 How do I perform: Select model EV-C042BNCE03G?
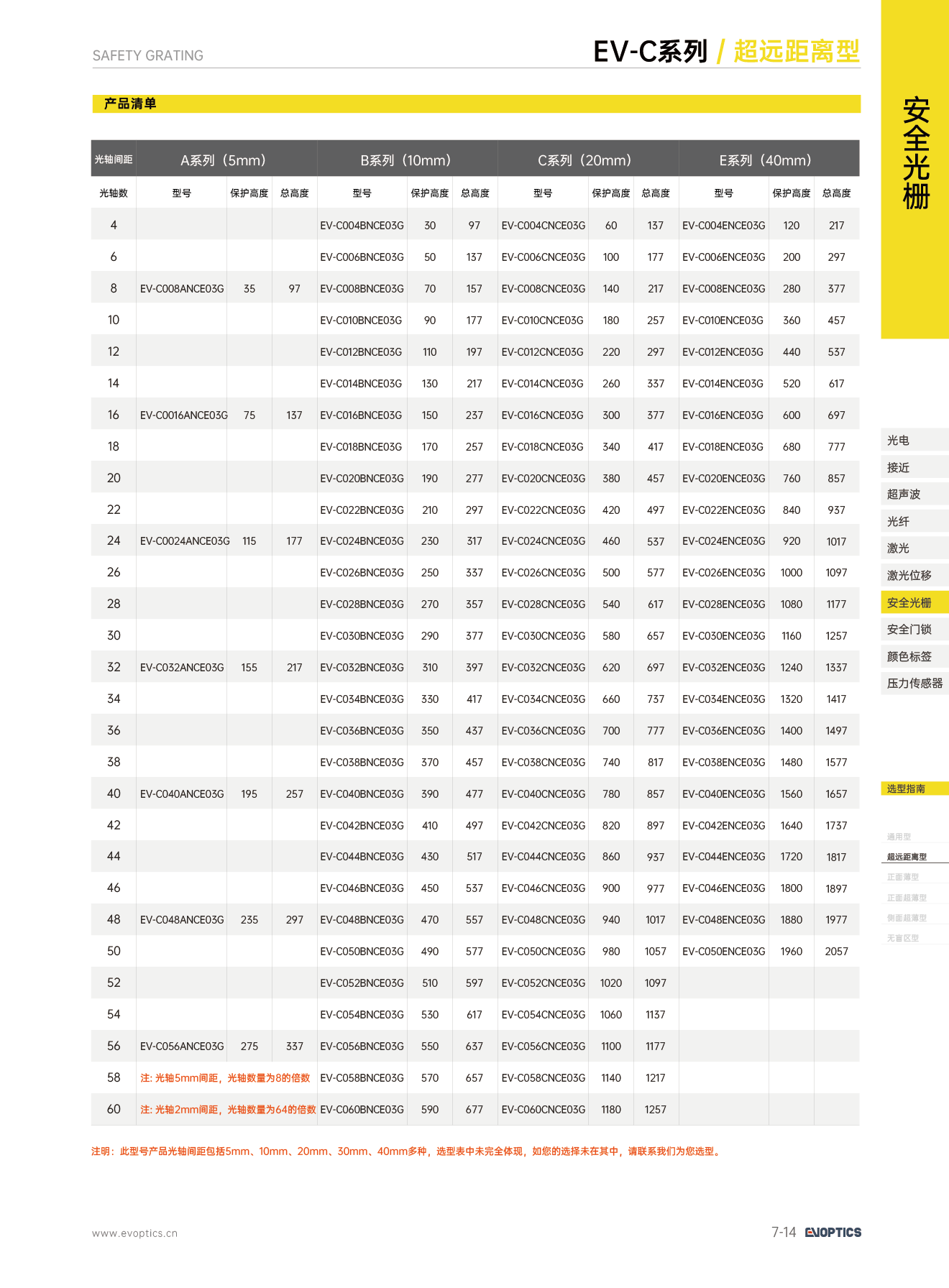point(362,826)
